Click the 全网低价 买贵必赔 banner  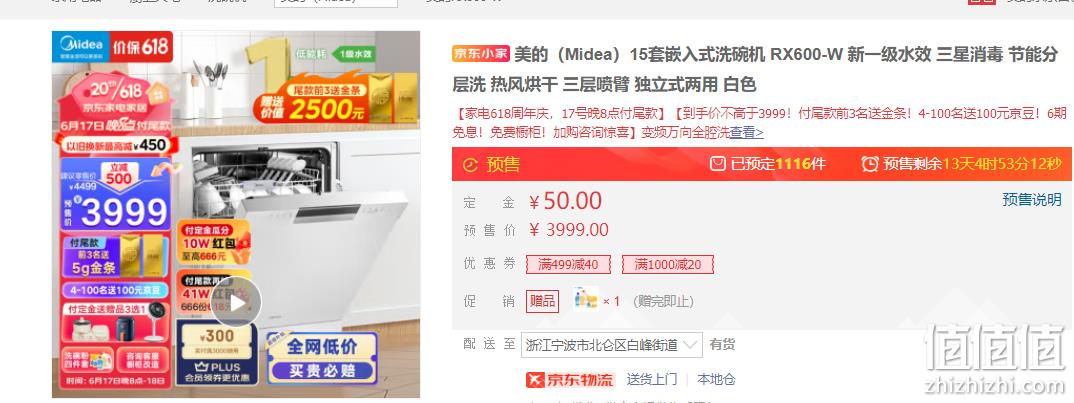tap(321, 358)
